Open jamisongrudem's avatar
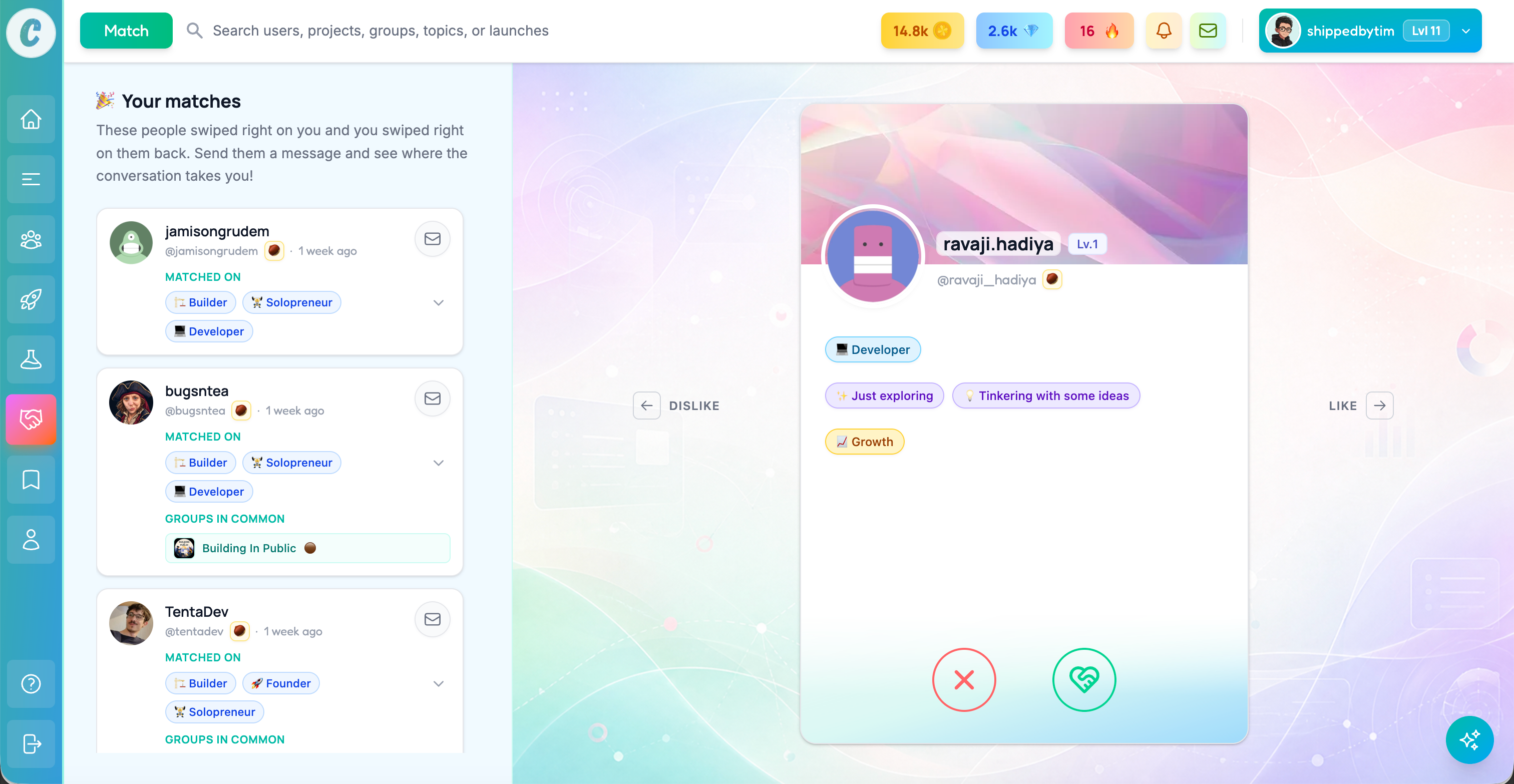 point(131,242)
